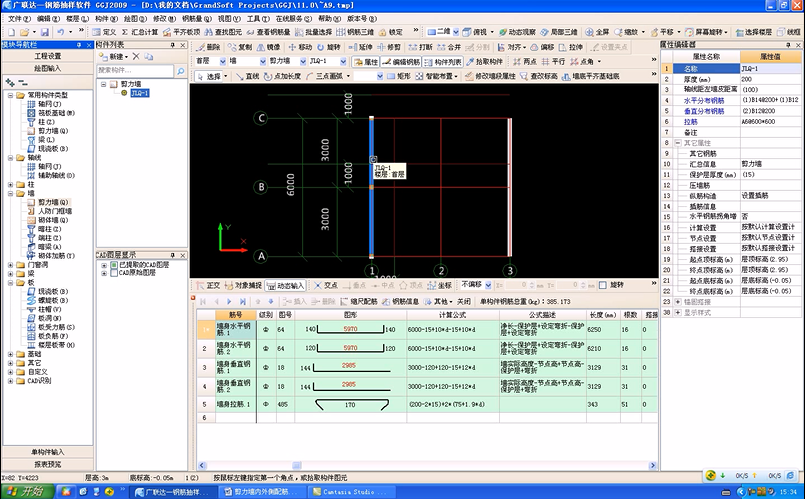Image resolution: width=805 pixels, height=499 pixels.
Task: Collapse the 其它属性 group in property editor
Action: click(x=678, y=143)
